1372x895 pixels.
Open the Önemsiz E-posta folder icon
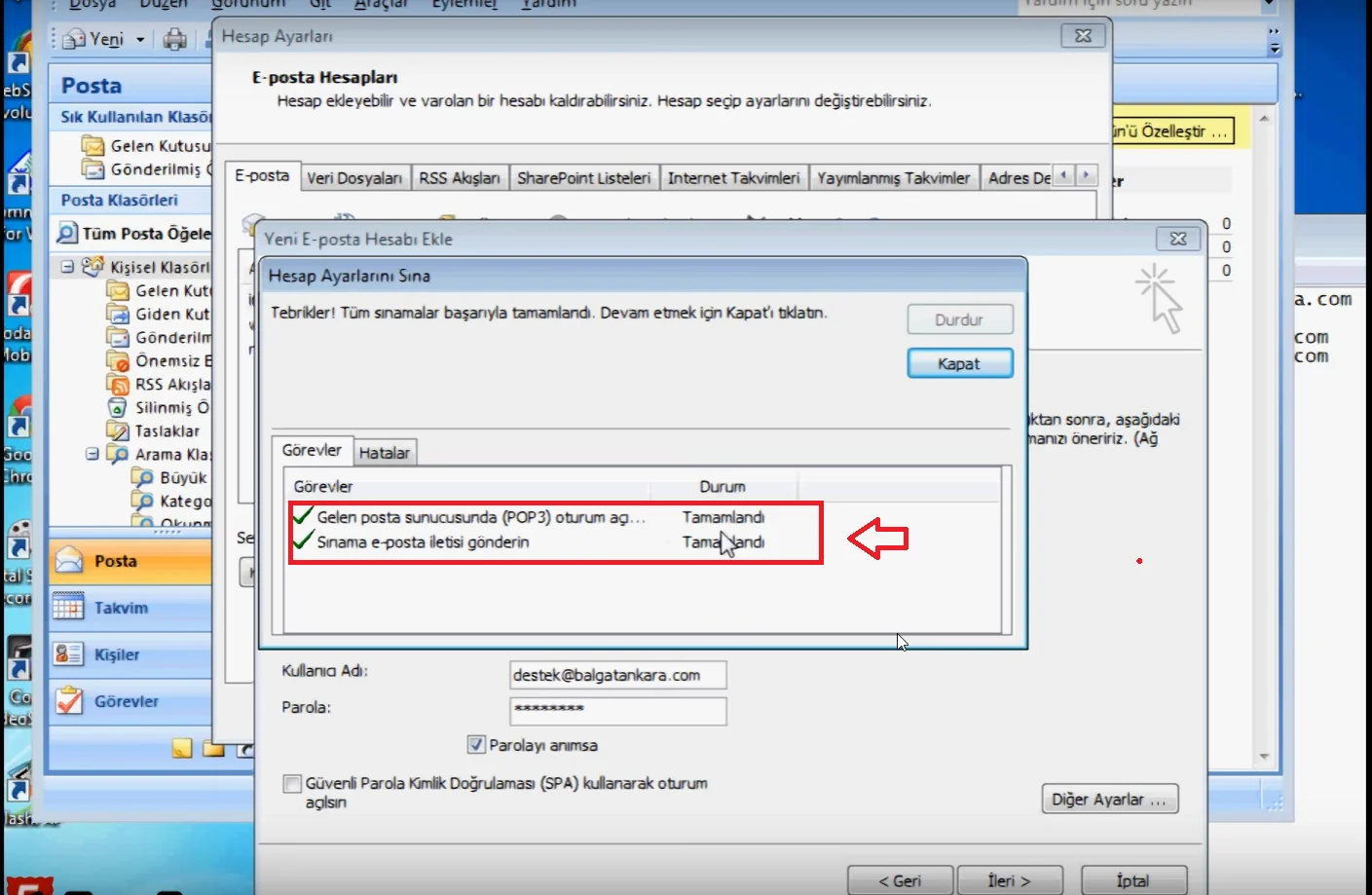pos(118,361)
